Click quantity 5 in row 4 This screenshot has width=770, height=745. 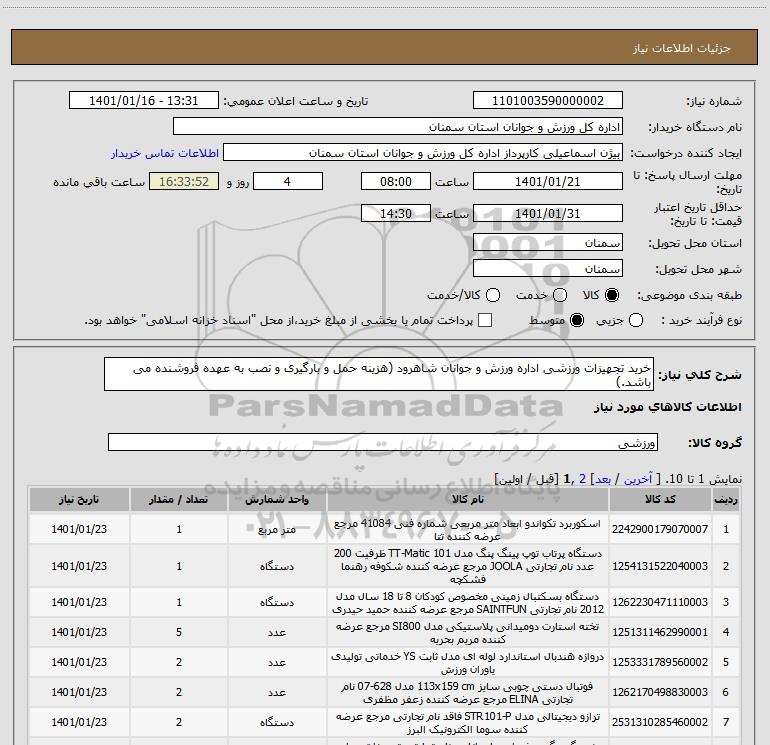pyautogui.click(x=179, y=632)
